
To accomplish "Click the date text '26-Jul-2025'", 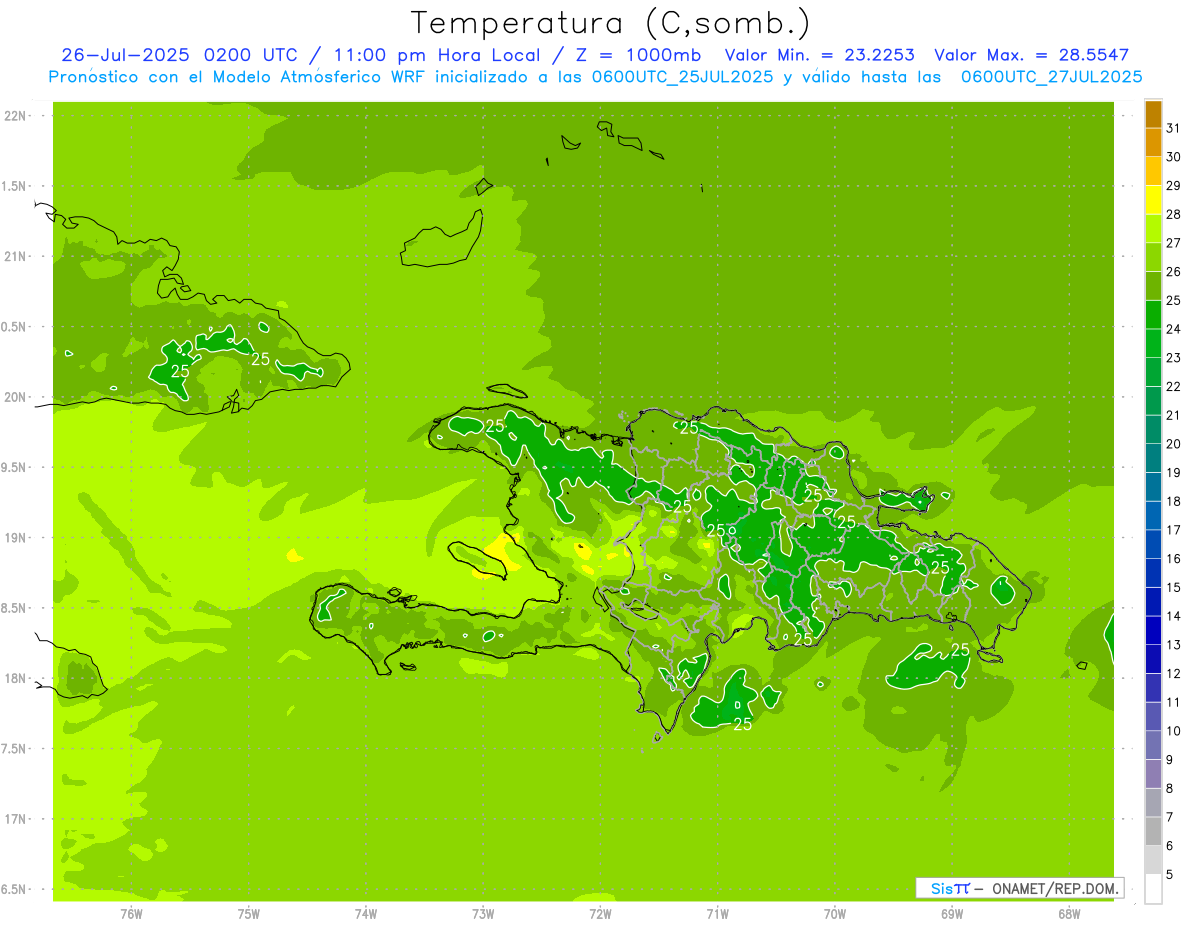I will pyautogui.click(x=127, y=55).
